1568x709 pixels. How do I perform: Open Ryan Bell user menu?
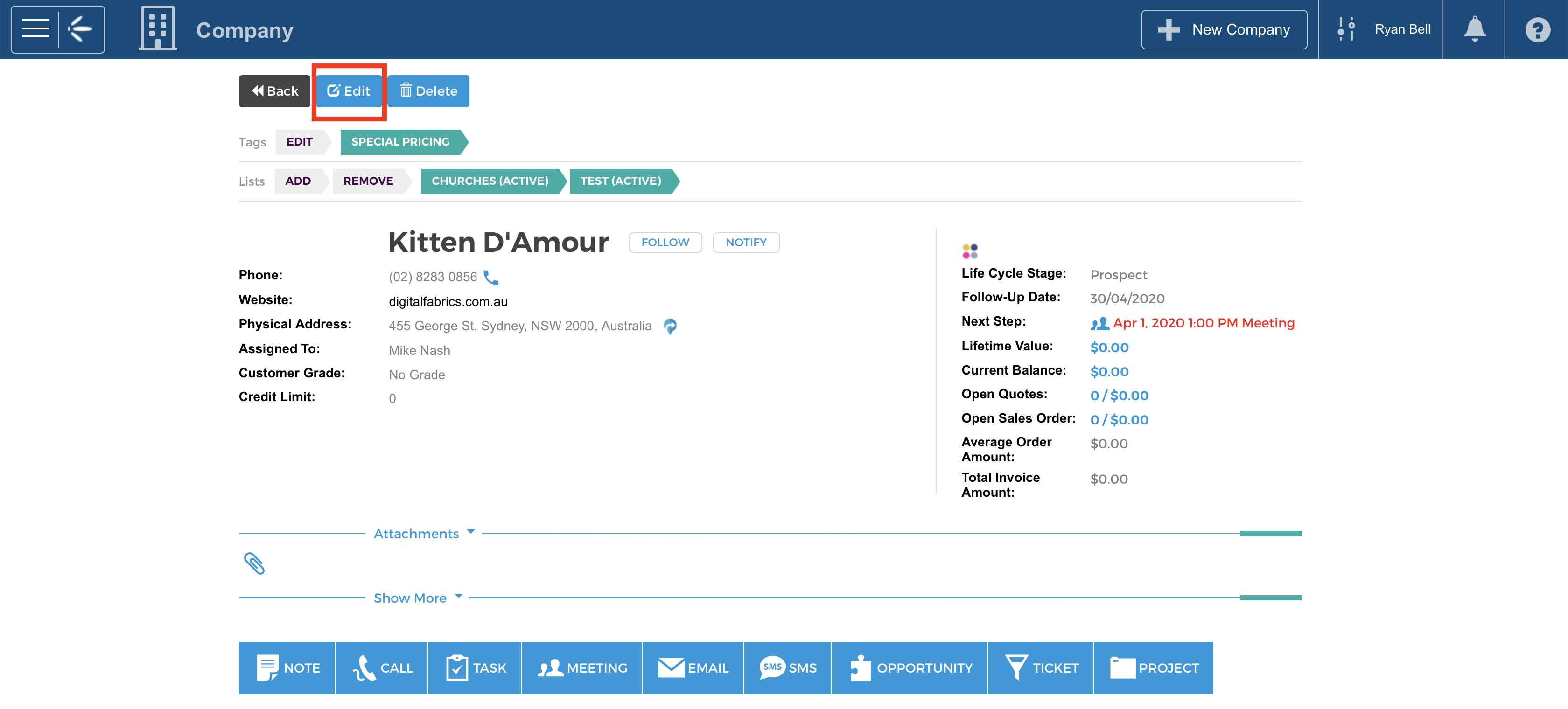coord(1402,29)
